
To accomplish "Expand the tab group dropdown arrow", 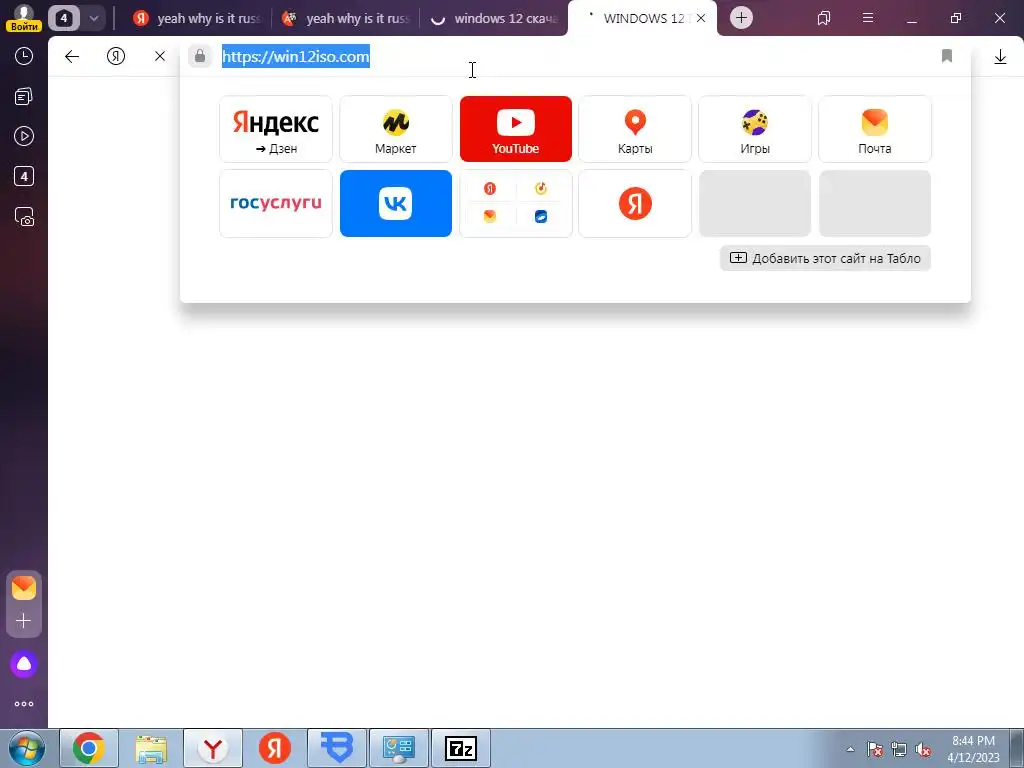I will point(93,18).
